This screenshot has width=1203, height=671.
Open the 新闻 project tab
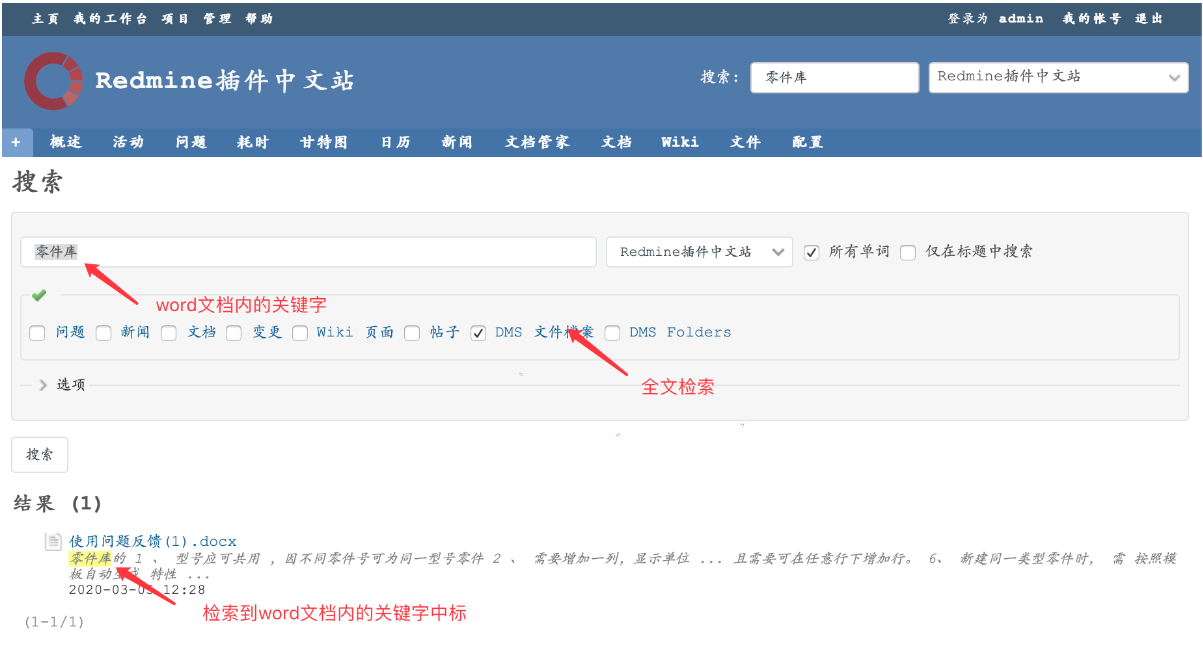tap(457, 142)
